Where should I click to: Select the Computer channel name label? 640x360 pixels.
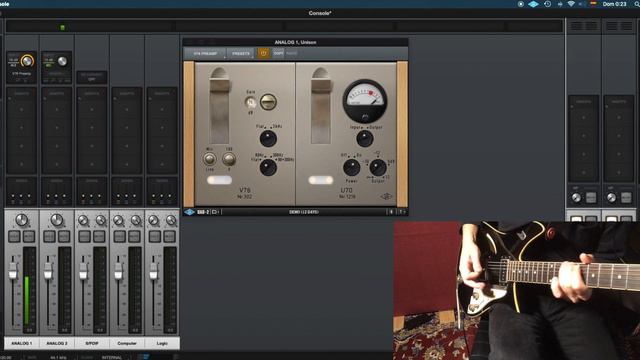(x=127, y=343)
